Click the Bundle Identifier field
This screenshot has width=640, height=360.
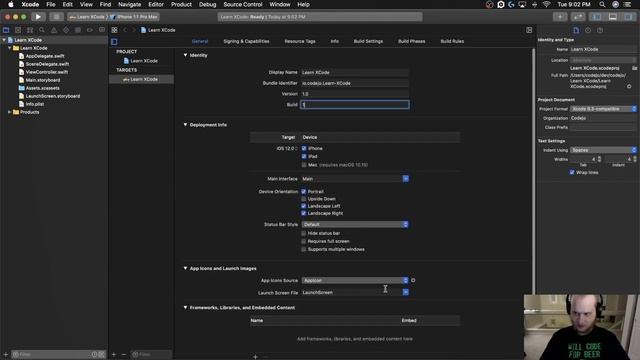click(x=355, y=83)
